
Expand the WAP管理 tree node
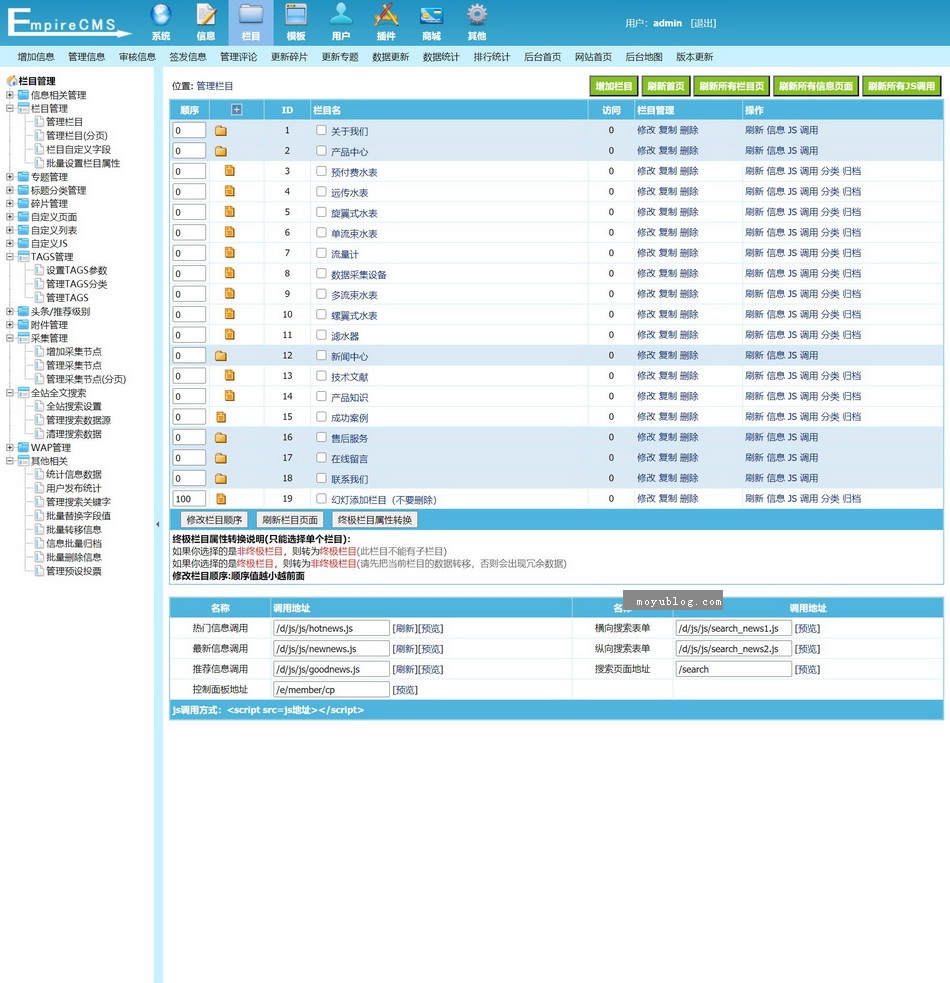[x=9, y=448]
